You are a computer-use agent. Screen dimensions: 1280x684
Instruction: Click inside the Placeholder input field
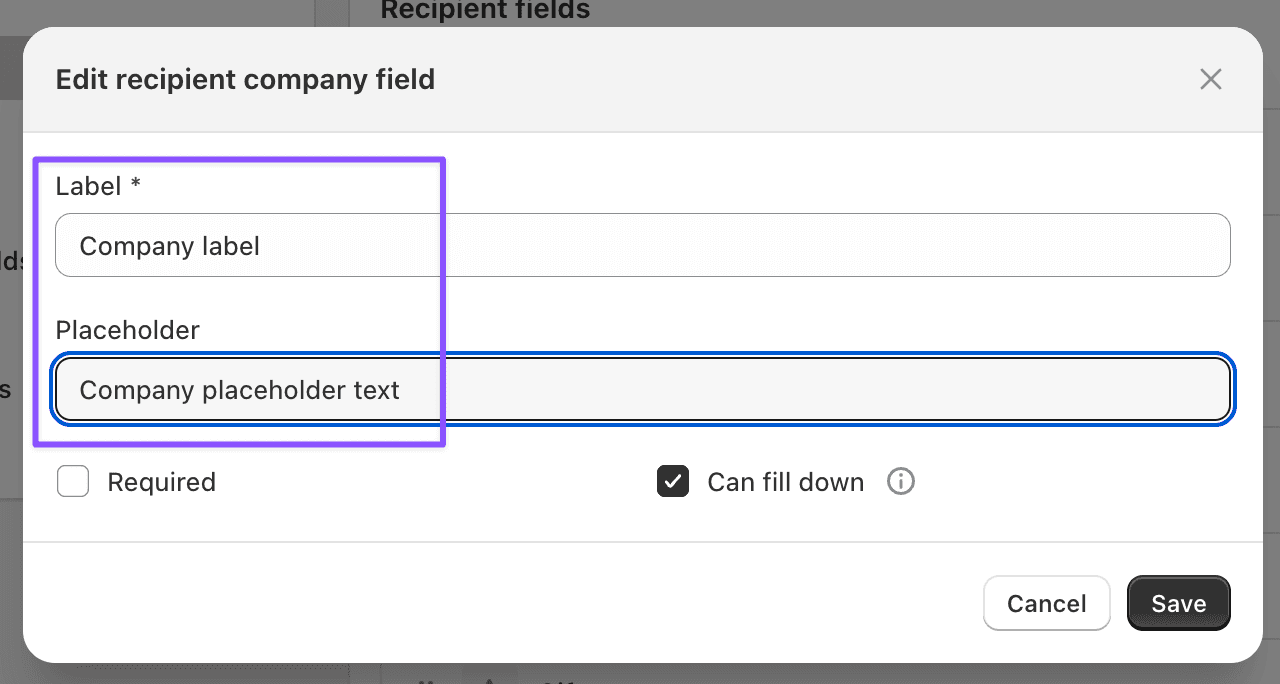tap(642, 389)
